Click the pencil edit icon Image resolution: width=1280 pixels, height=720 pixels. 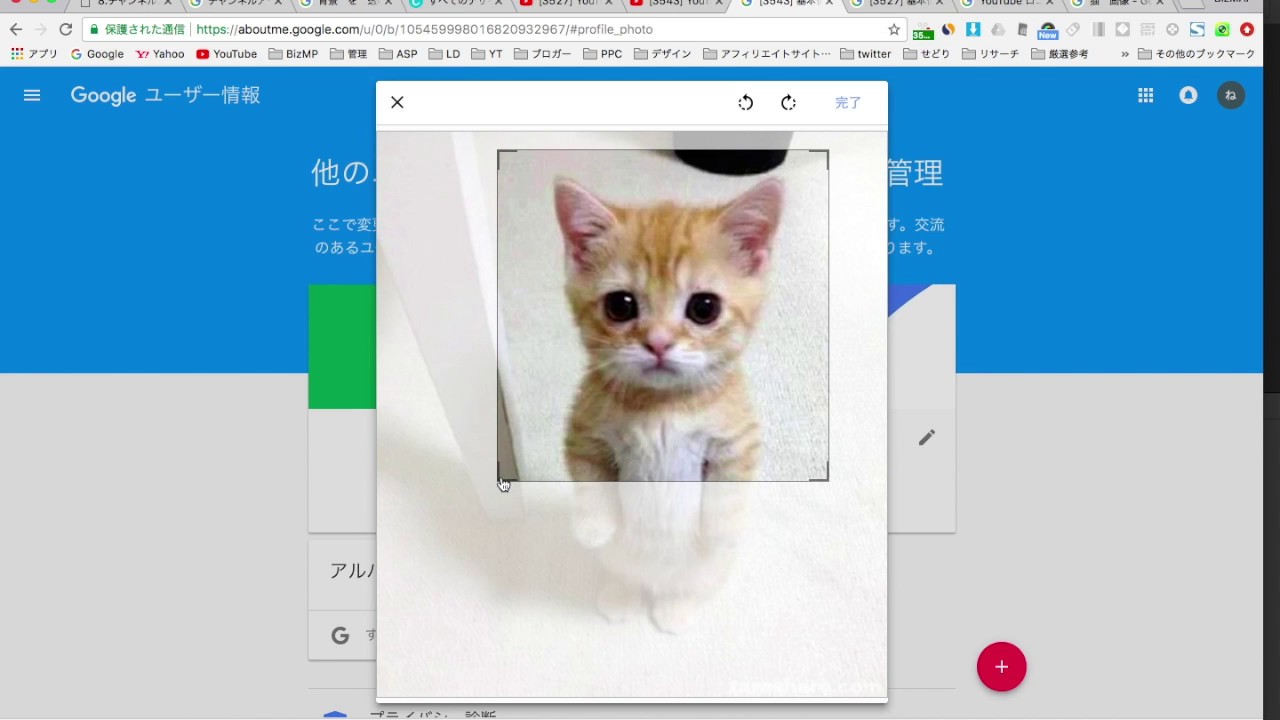(927, 437)
